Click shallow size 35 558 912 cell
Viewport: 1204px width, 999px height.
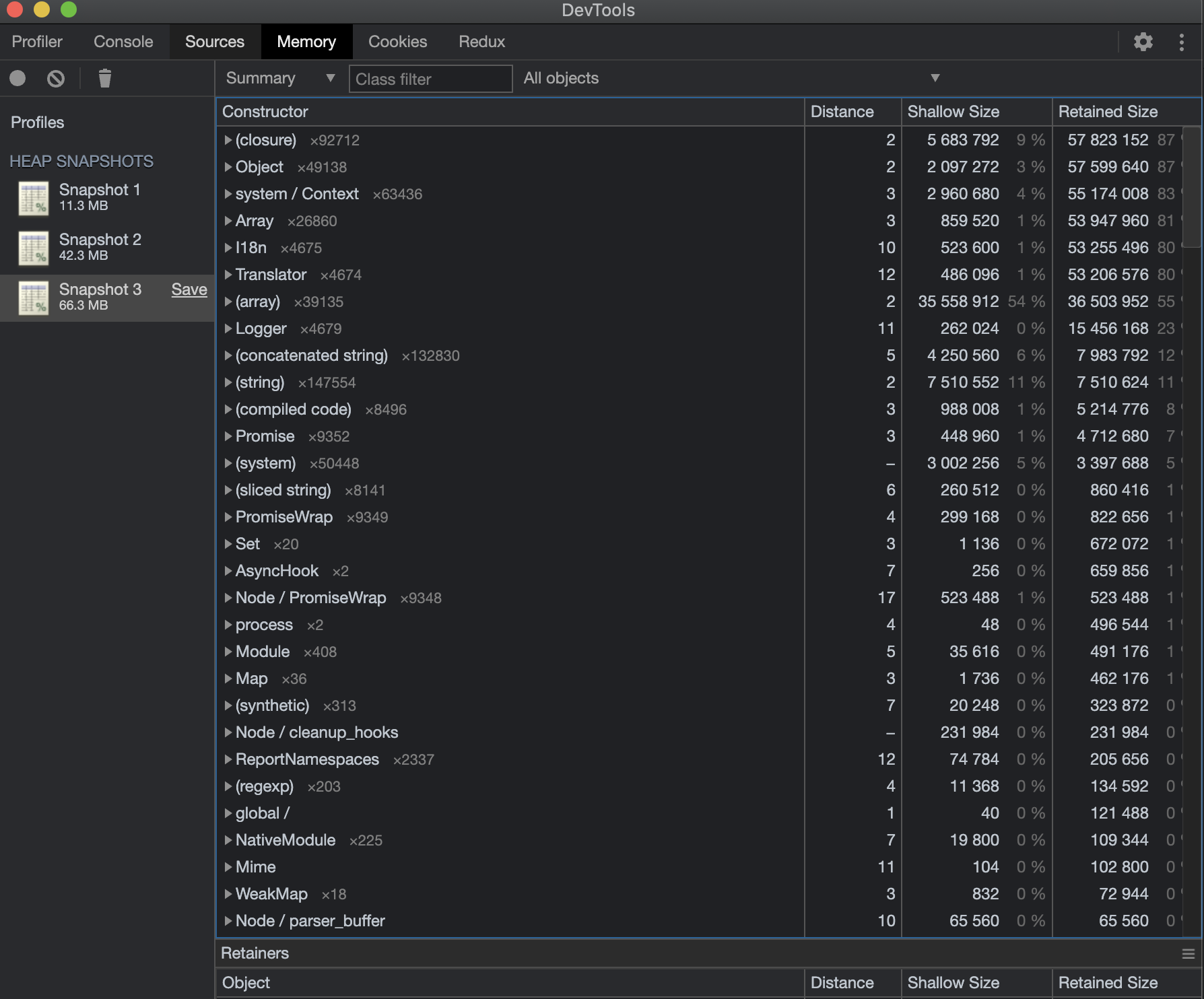(x=958, y=302)
